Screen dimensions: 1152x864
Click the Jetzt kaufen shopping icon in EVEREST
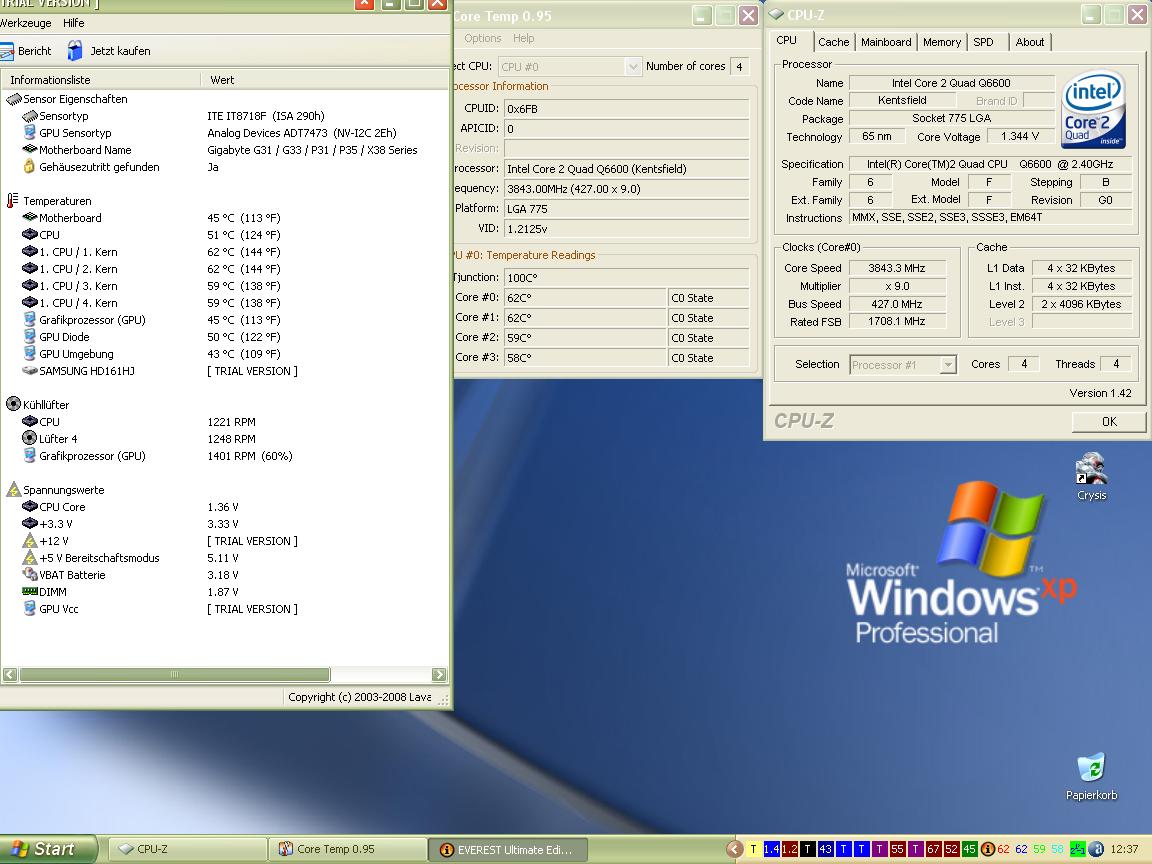[x=75, y=51]
